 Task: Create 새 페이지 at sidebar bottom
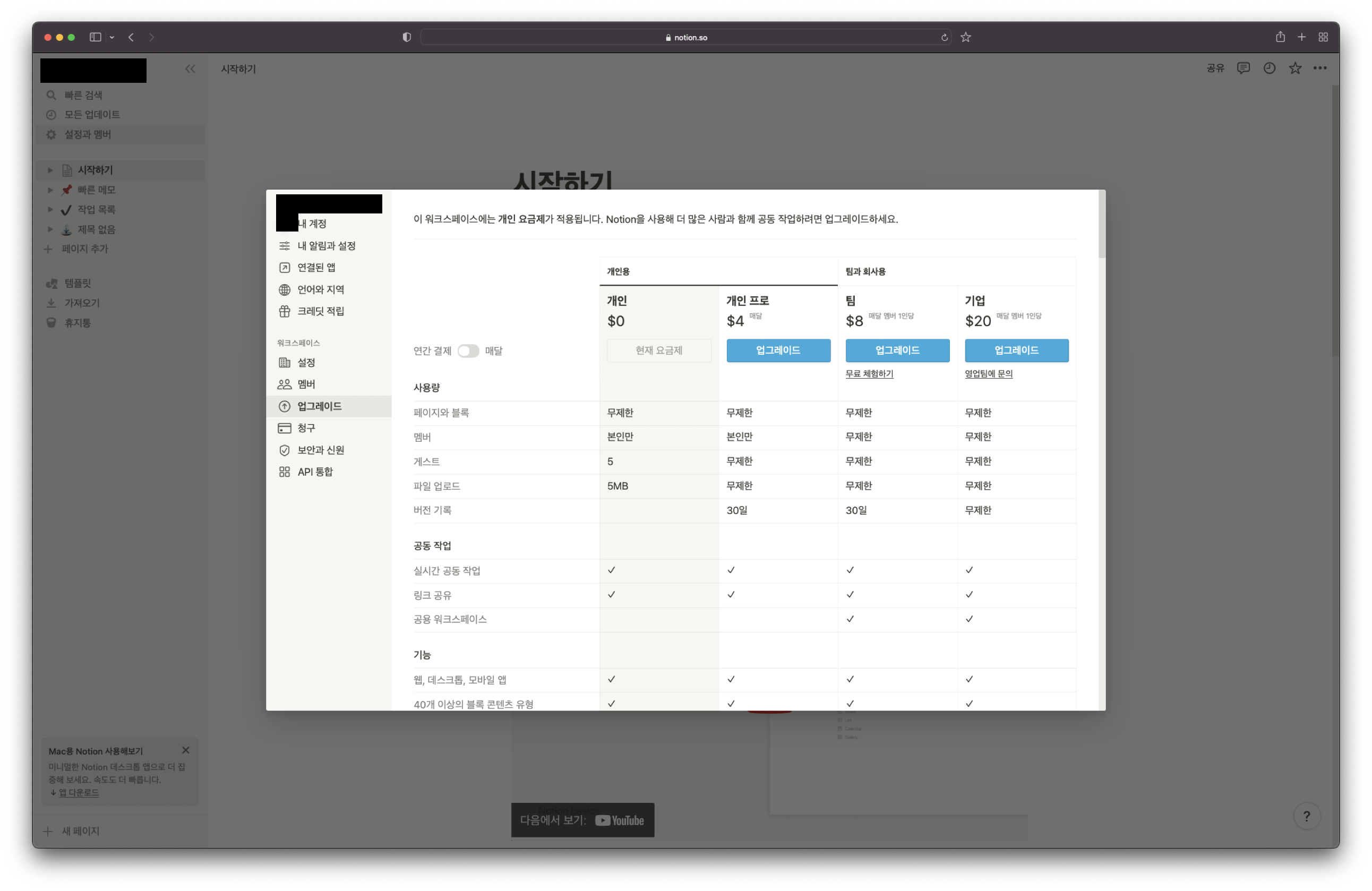[x=121, y=830]
